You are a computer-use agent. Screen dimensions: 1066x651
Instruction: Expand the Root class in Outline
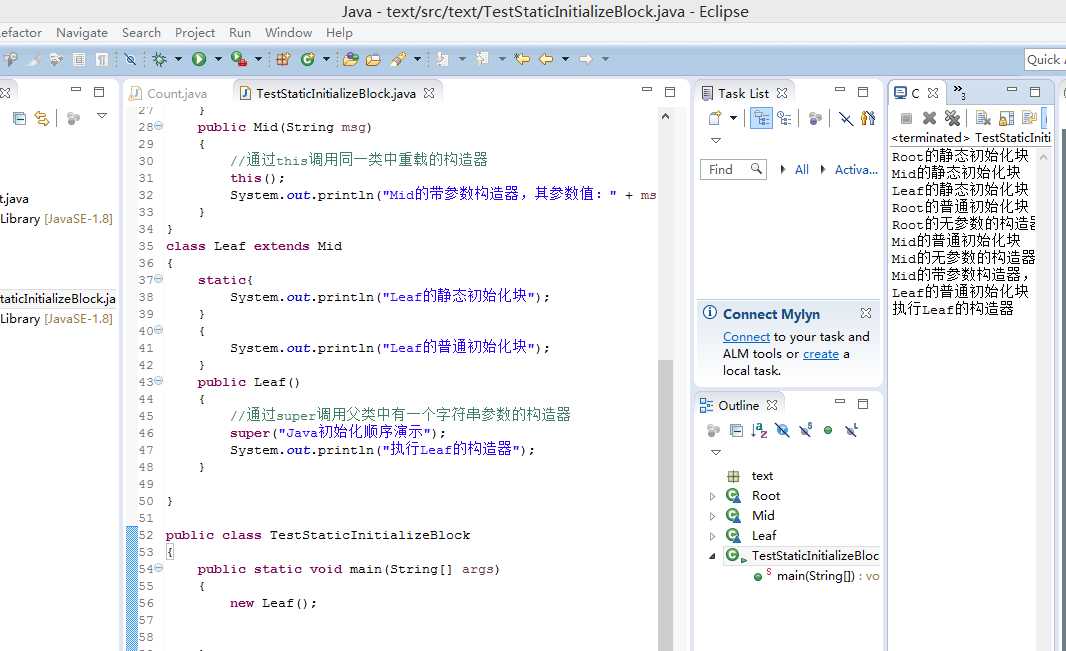pos(712,496)
